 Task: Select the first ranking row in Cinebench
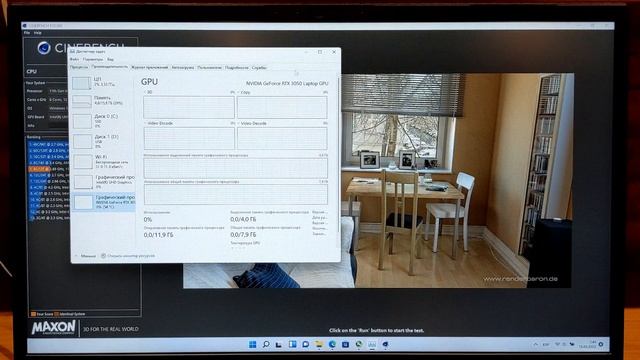[48, 144]
